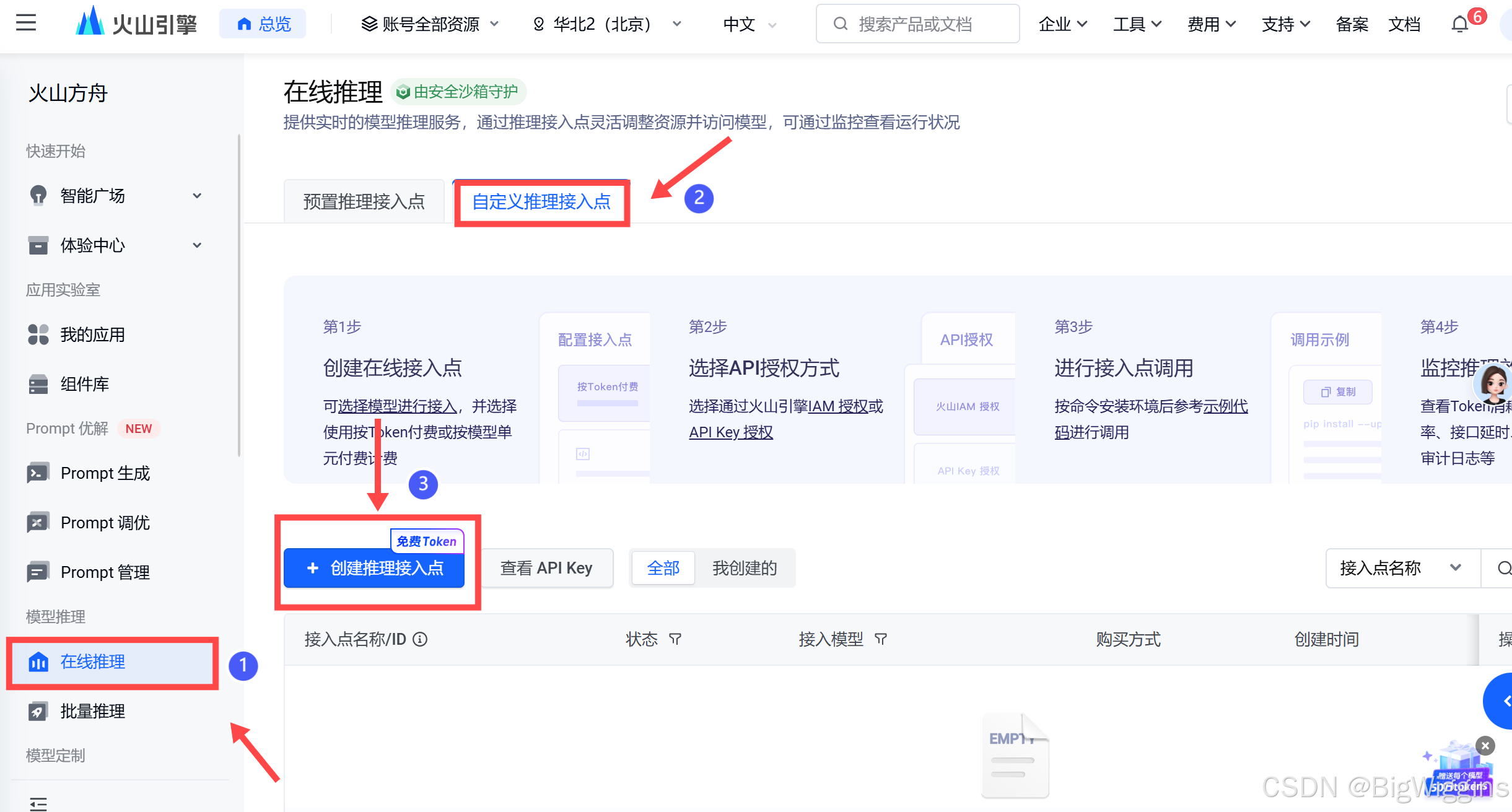Select the 全部 filter toggle

click(x=663, y=568)
